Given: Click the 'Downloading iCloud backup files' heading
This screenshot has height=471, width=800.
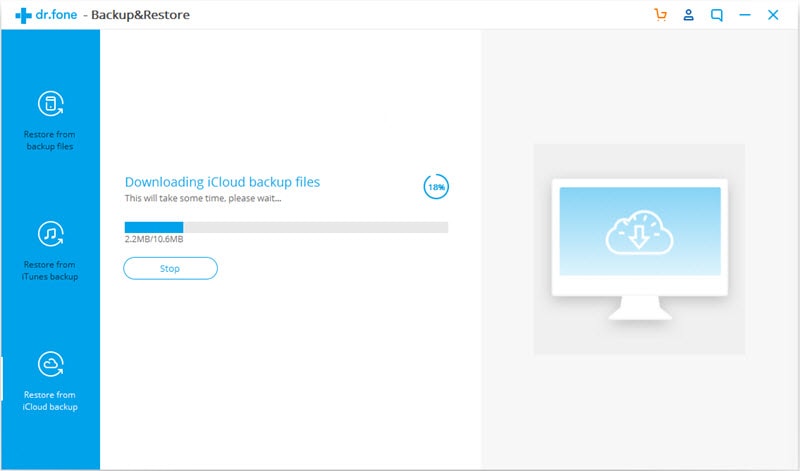Looking at the screenshot, I should pyautogui.click(x=222, y=182).
